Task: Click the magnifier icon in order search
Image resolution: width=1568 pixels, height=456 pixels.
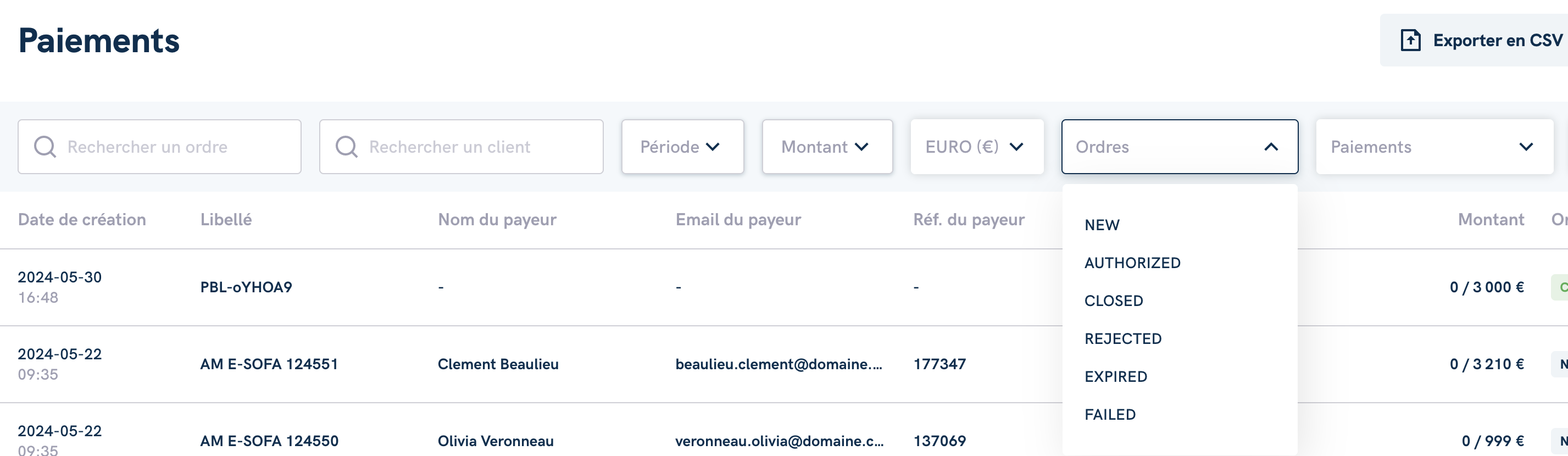Action: [45, 147]
